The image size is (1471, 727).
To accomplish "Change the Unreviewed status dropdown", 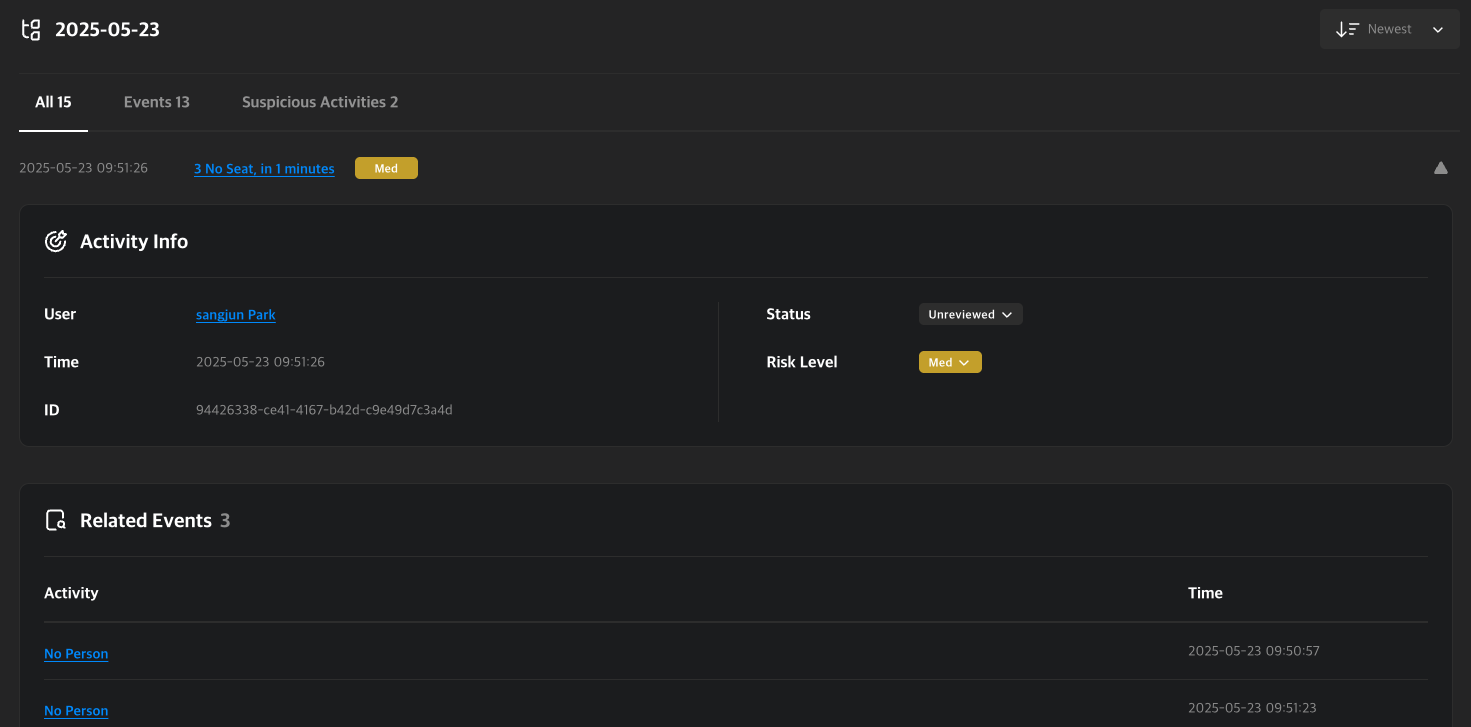I will 970,313.
